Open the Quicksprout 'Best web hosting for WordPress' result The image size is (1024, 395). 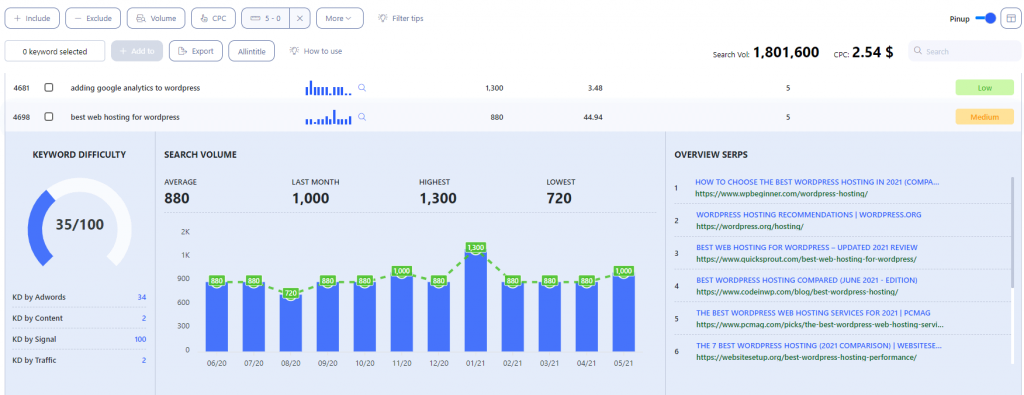click(x=807, y=247)
